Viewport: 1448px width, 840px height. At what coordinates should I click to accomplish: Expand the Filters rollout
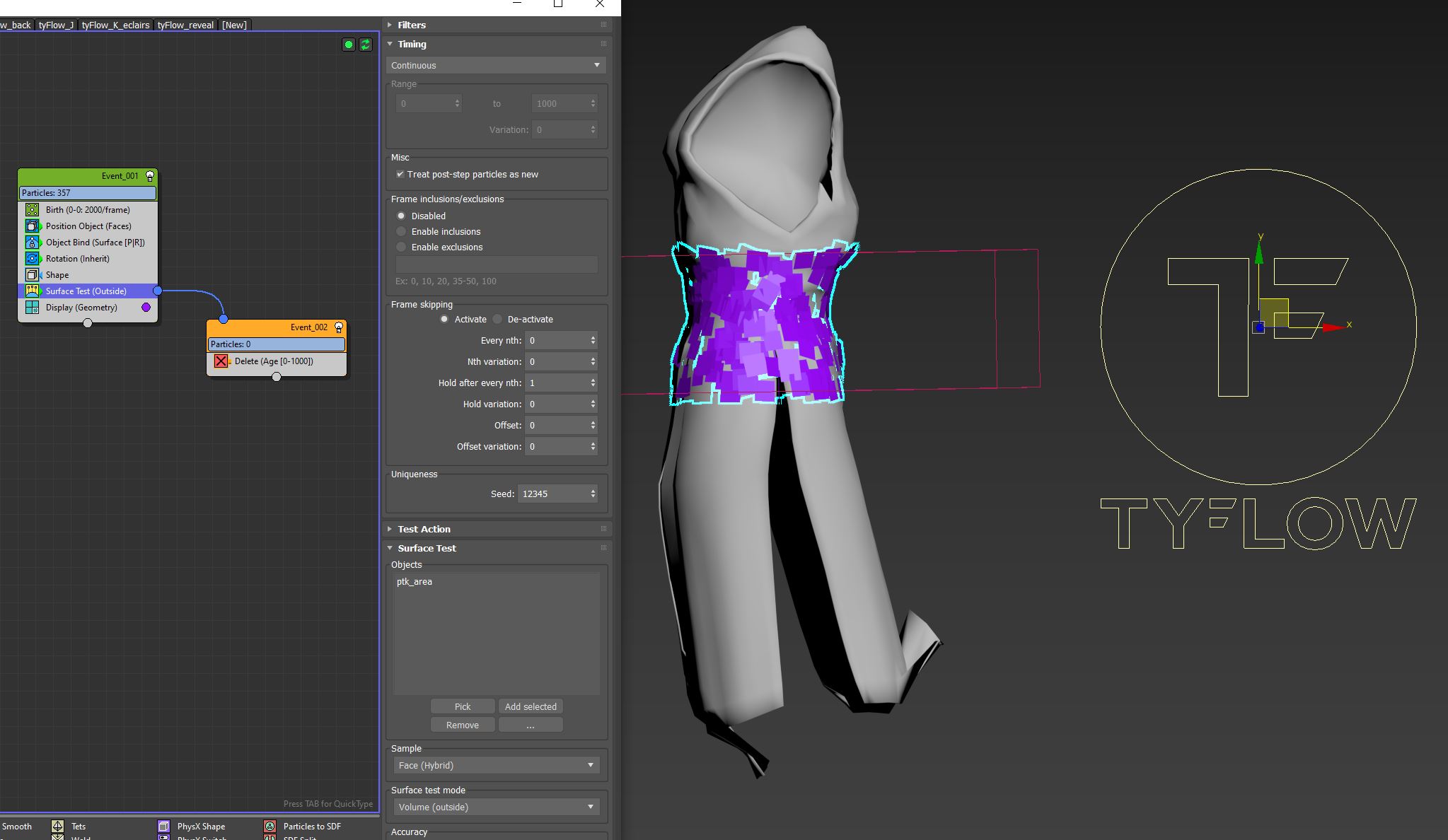point(411,25)
